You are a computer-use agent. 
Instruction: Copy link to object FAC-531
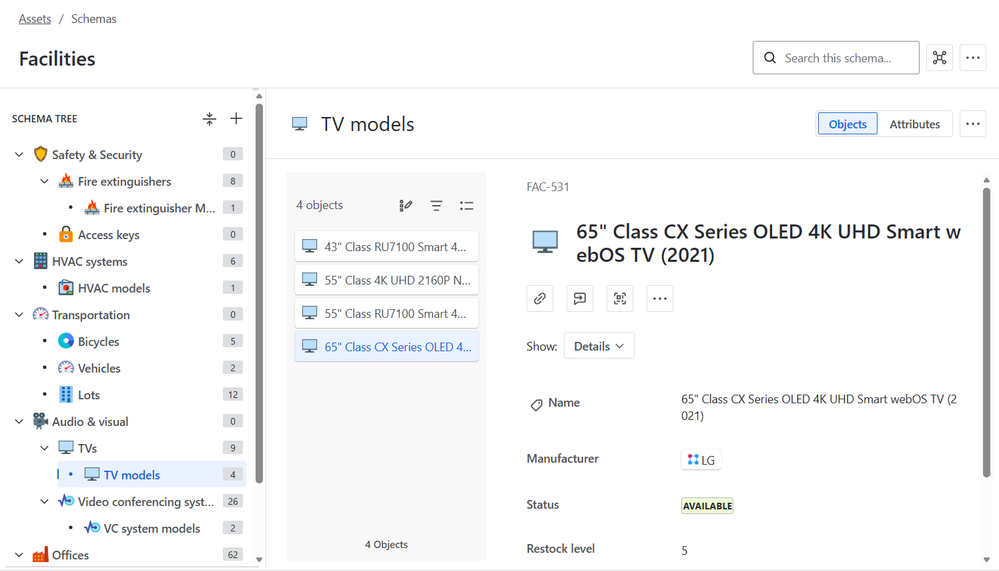click(x=540, y=298)
